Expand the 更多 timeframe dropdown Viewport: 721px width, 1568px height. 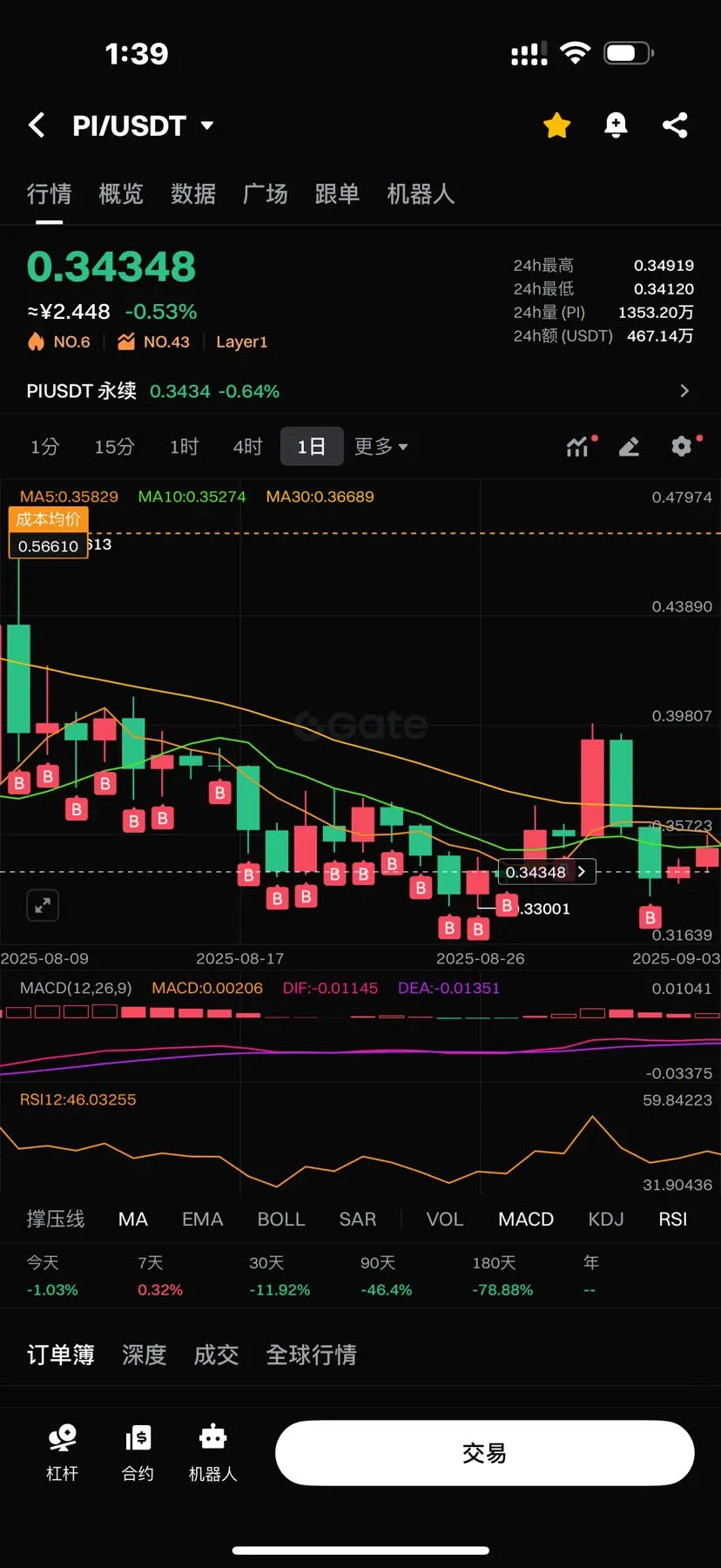[x=381, y=447]
